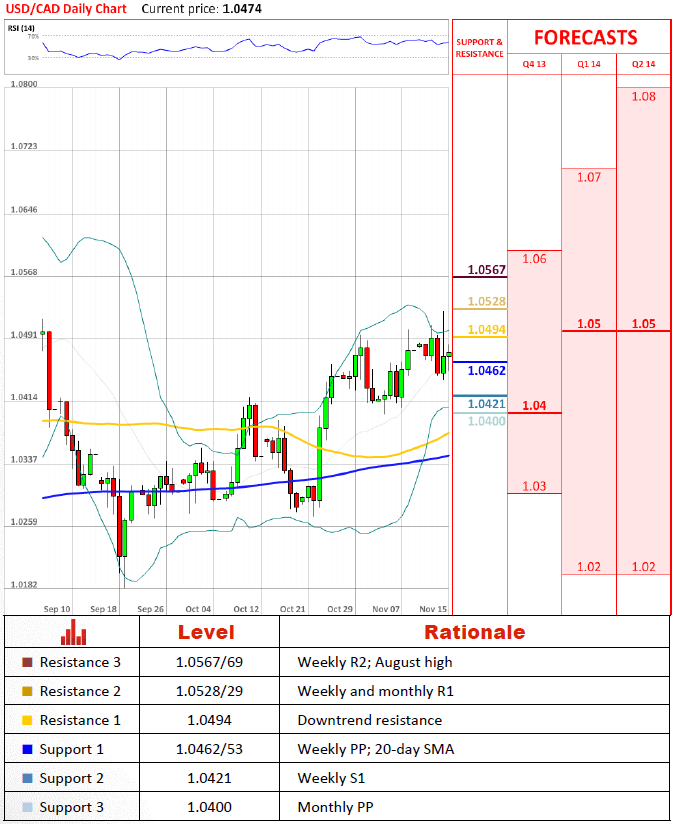The width and height of the screenshot is (675, 824).
Task: Click the Nov 15 date axis label
Action: point(433,609)
